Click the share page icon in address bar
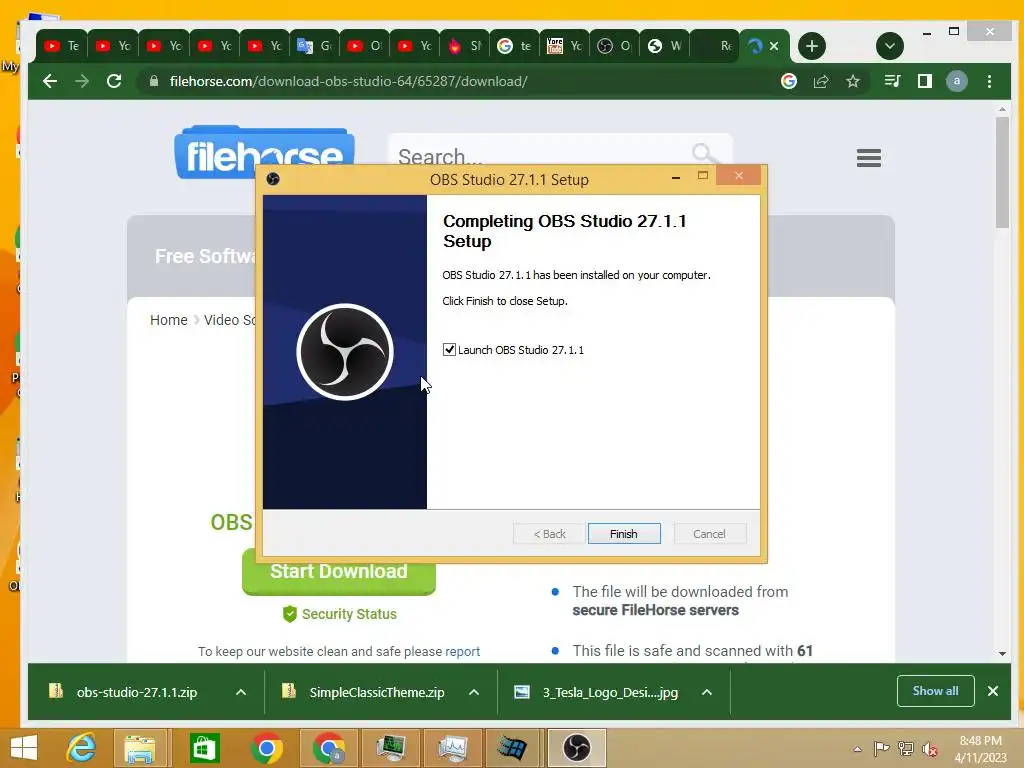The image size is (1024, 768). tap(821, 81)
